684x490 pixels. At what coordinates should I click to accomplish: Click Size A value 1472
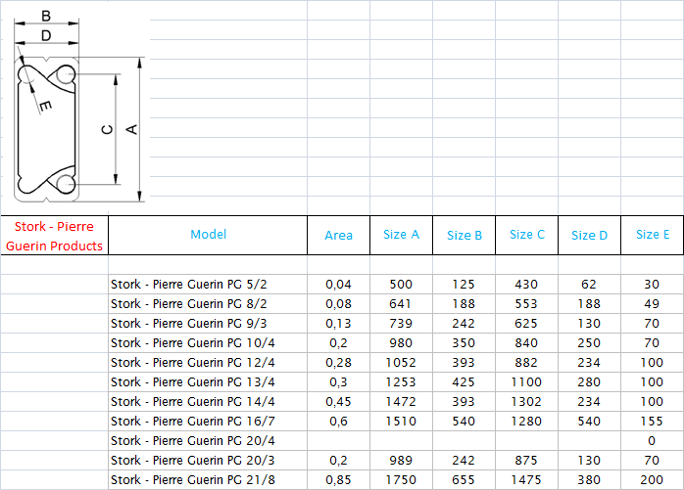(x=401, y=401)
